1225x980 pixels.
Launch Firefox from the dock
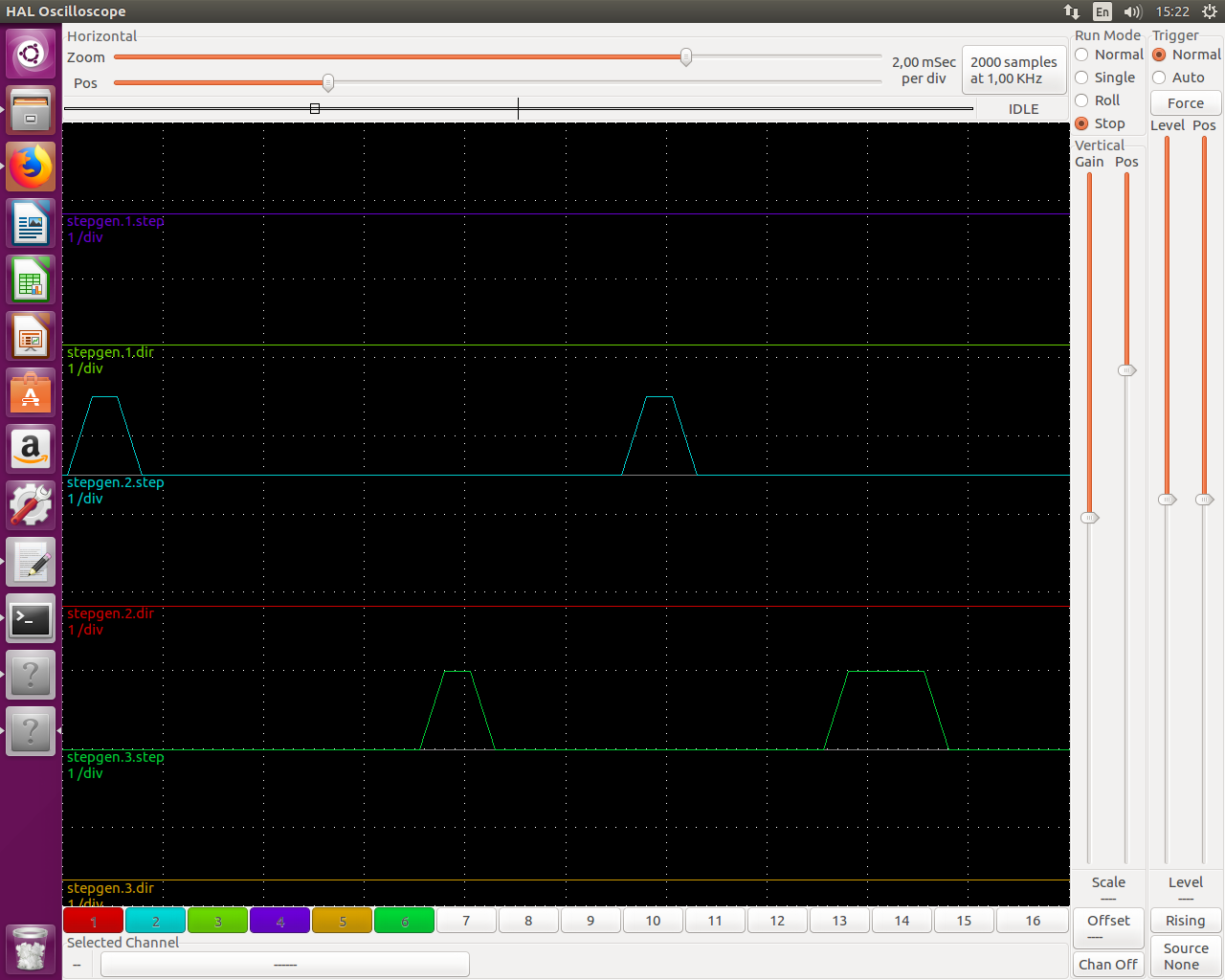point(31,167)
